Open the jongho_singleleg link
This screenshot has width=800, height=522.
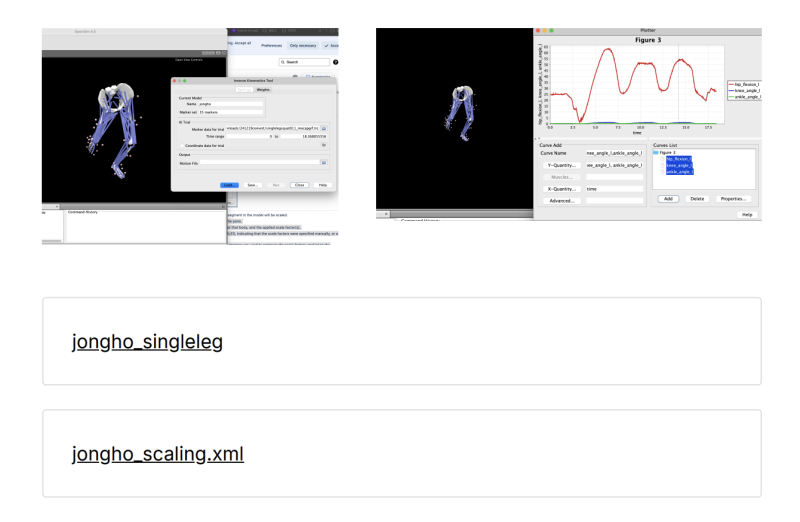point(147,342)
